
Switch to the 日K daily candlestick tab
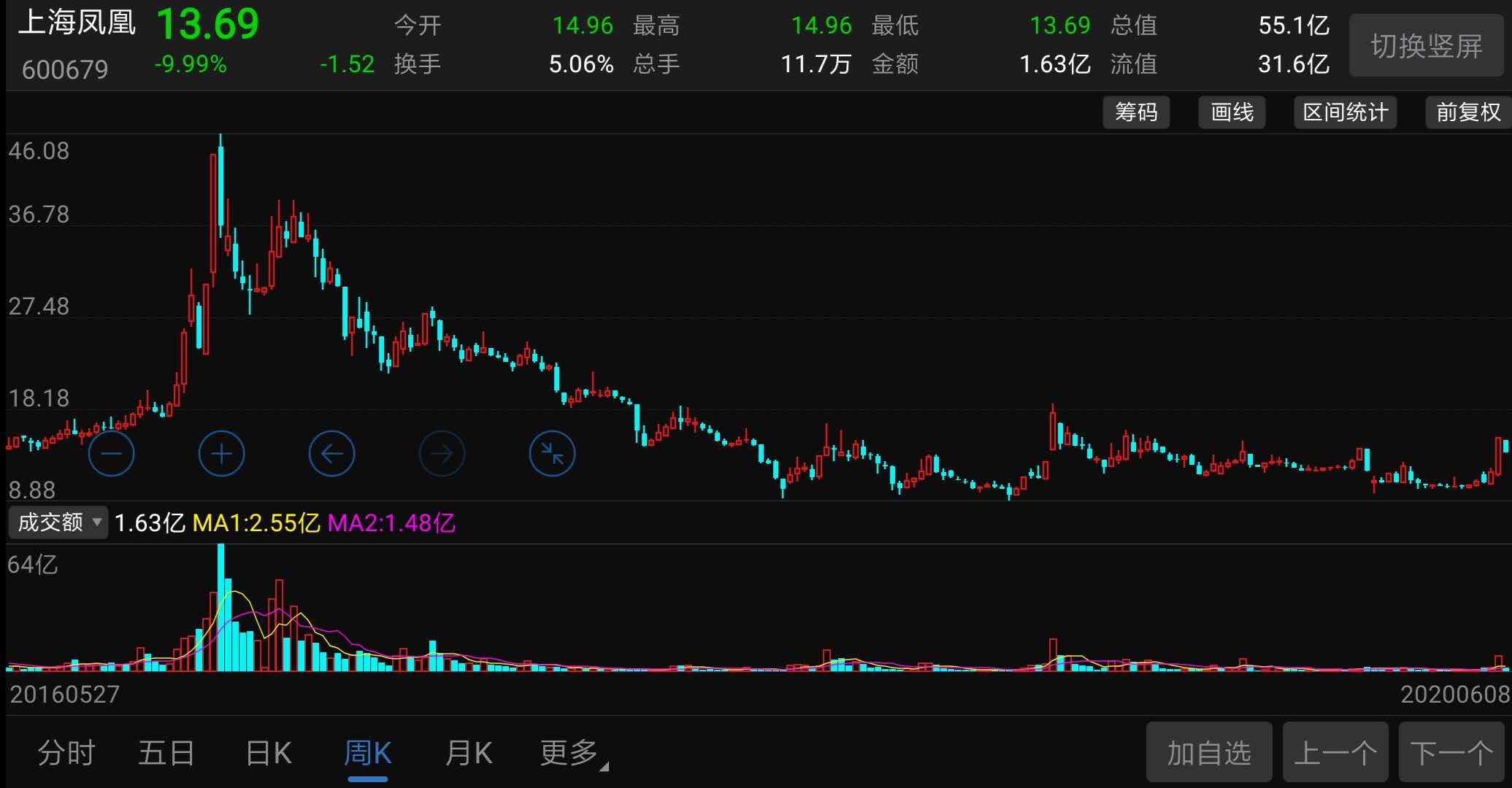[268, 752]
